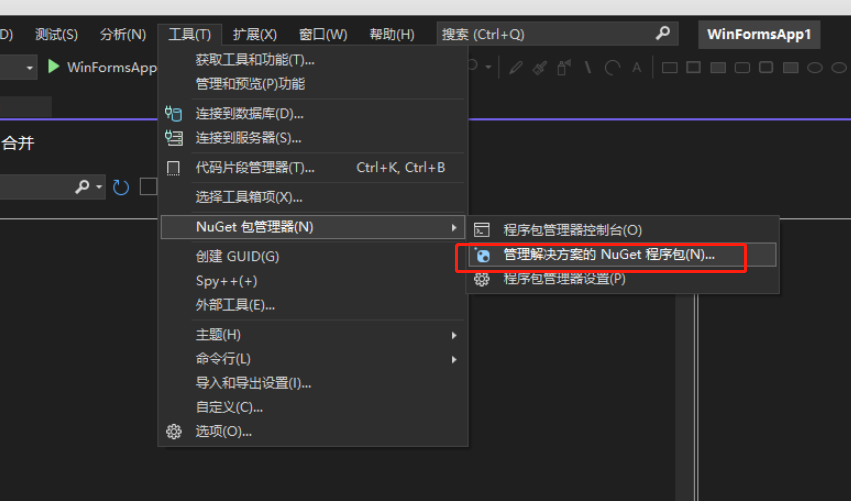
Task: Choose 导入和导出设置(I)... menu entry
Action: tap(313, 383)
